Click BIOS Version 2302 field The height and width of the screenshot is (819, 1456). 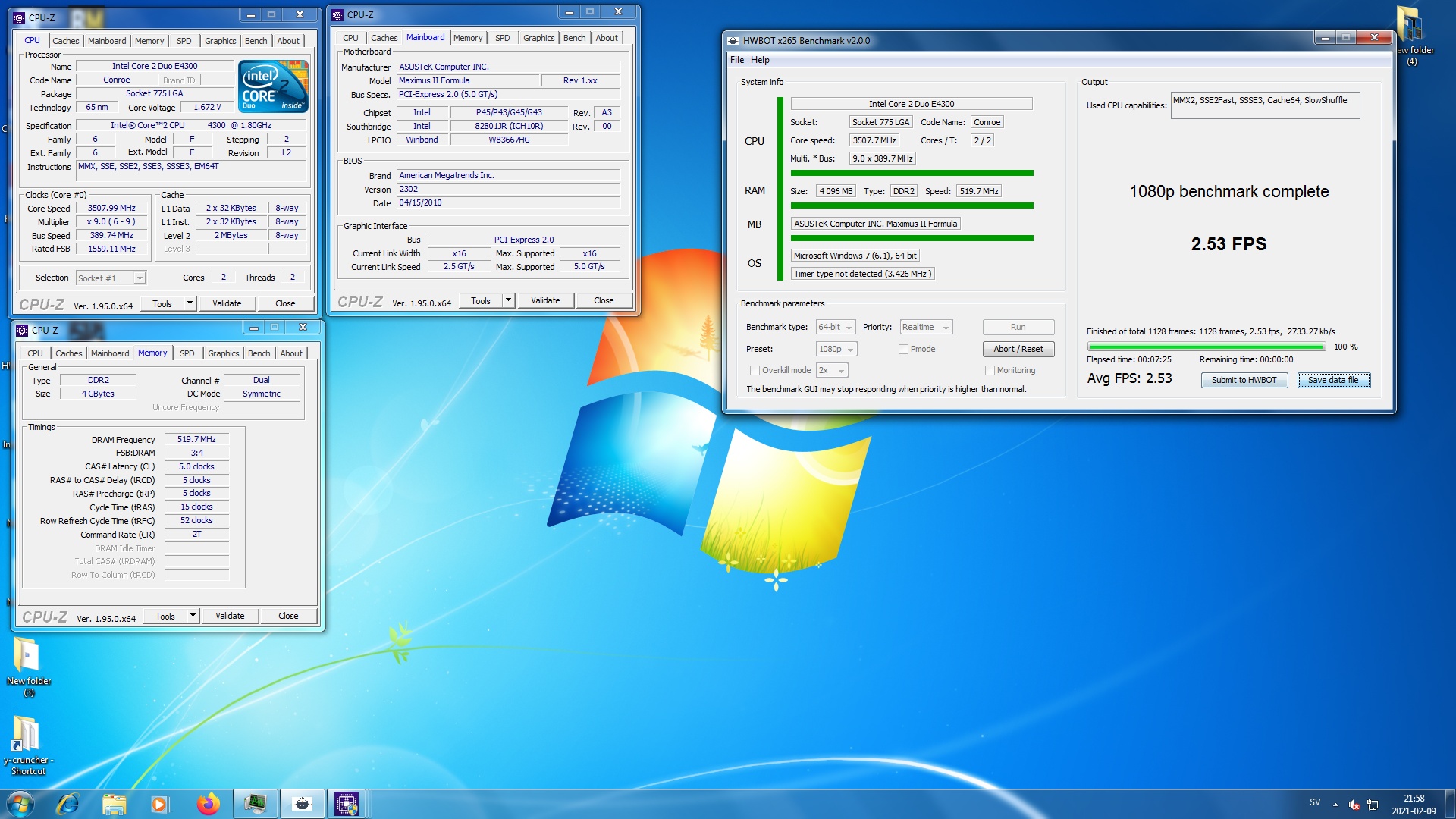coord(508,190)
